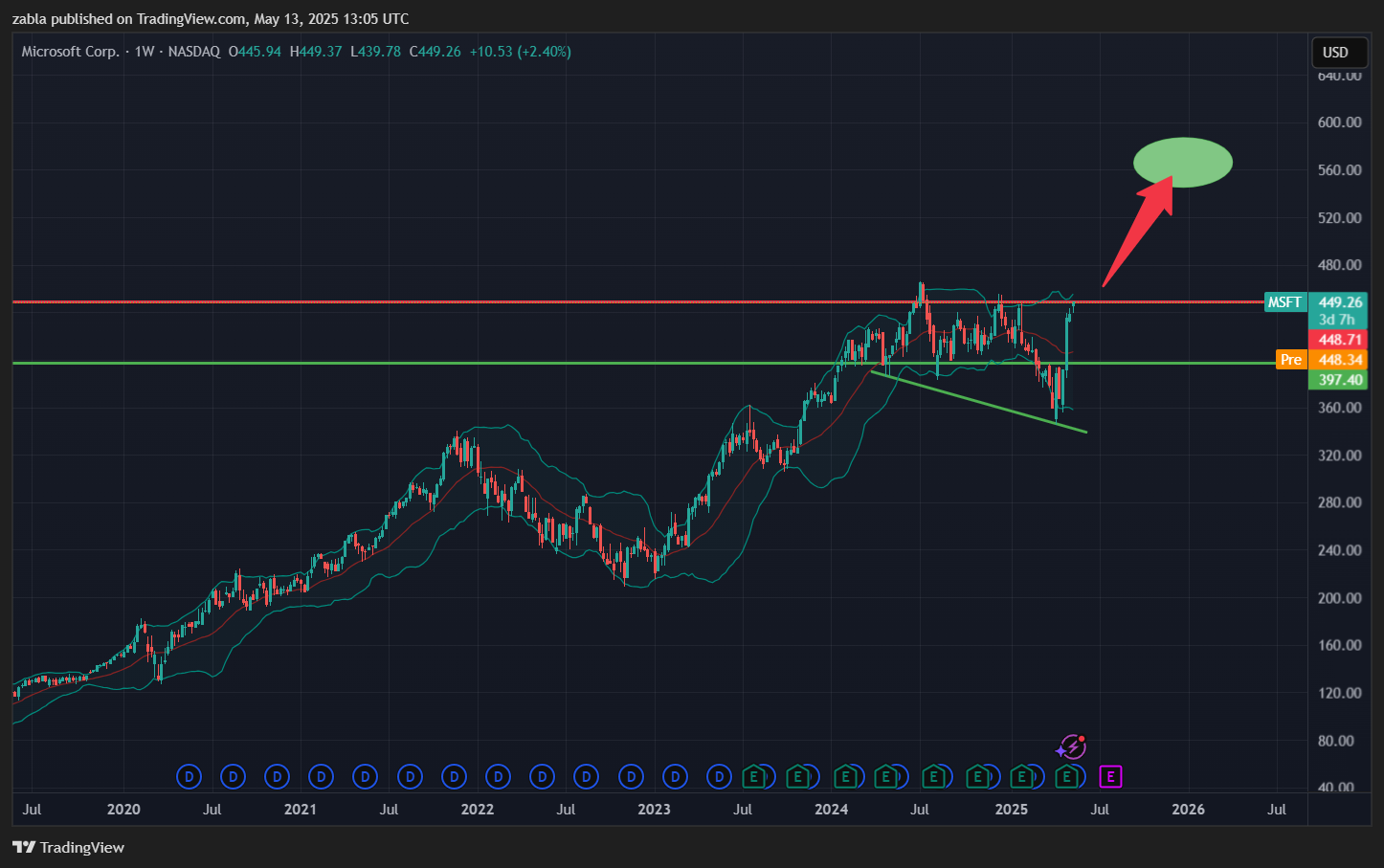
Task: Click the 1W interval in the chart legend
Action: pyautogui.click(x=145, y=52)
